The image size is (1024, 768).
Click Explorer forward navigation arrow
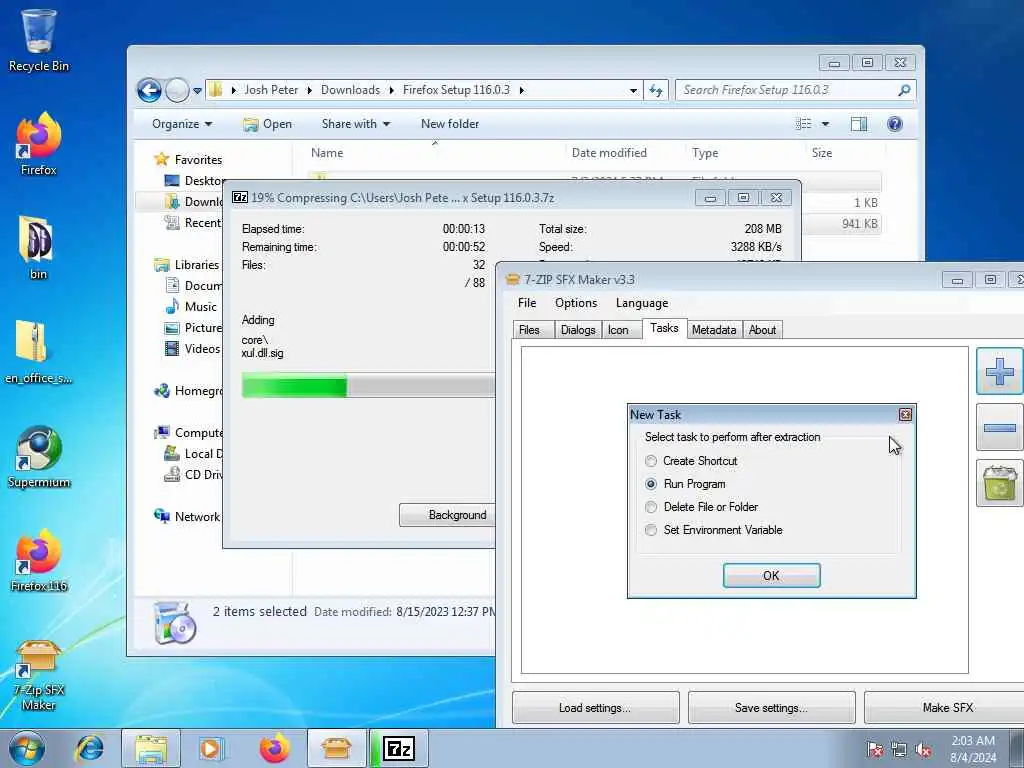coord(177,90)
